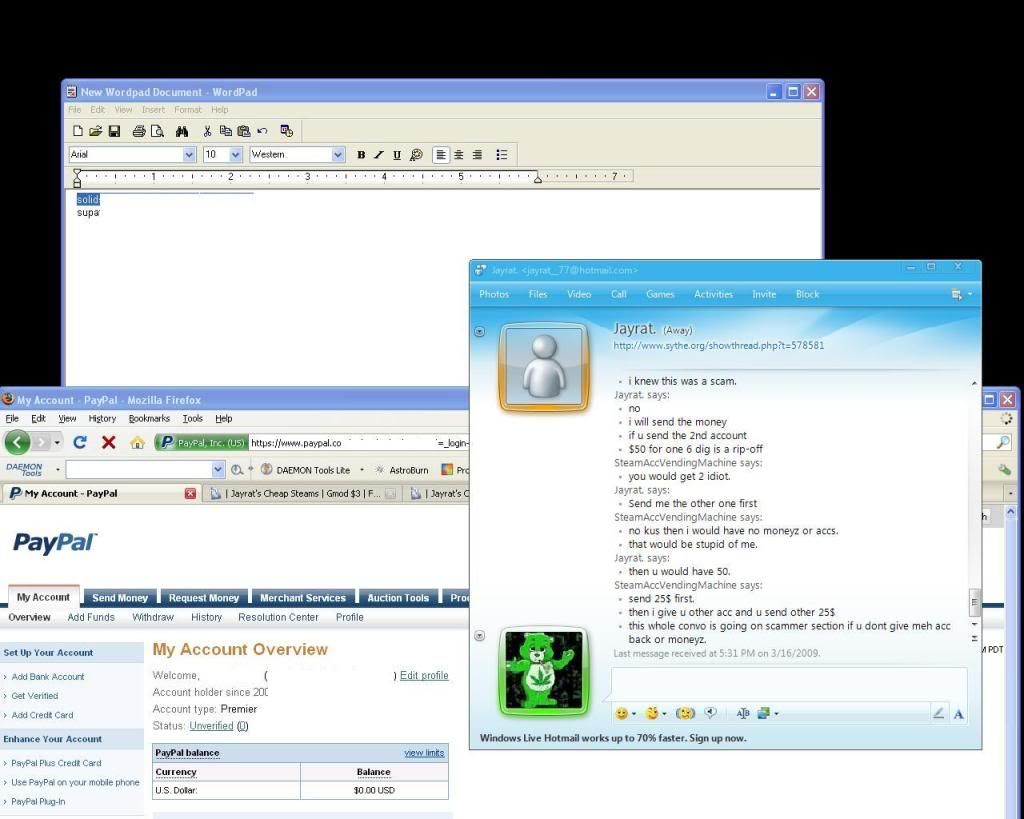Image resolution: width=1024 pixels, height=819 pixels.
Task: Open WordPad's Format menu
Action: (x=188, y=110)
